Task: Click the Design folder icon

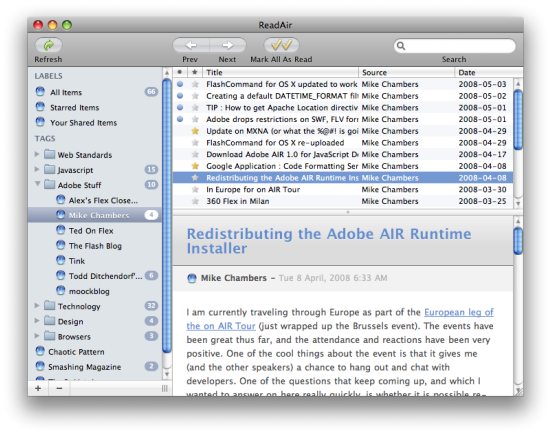Action: 50,321
